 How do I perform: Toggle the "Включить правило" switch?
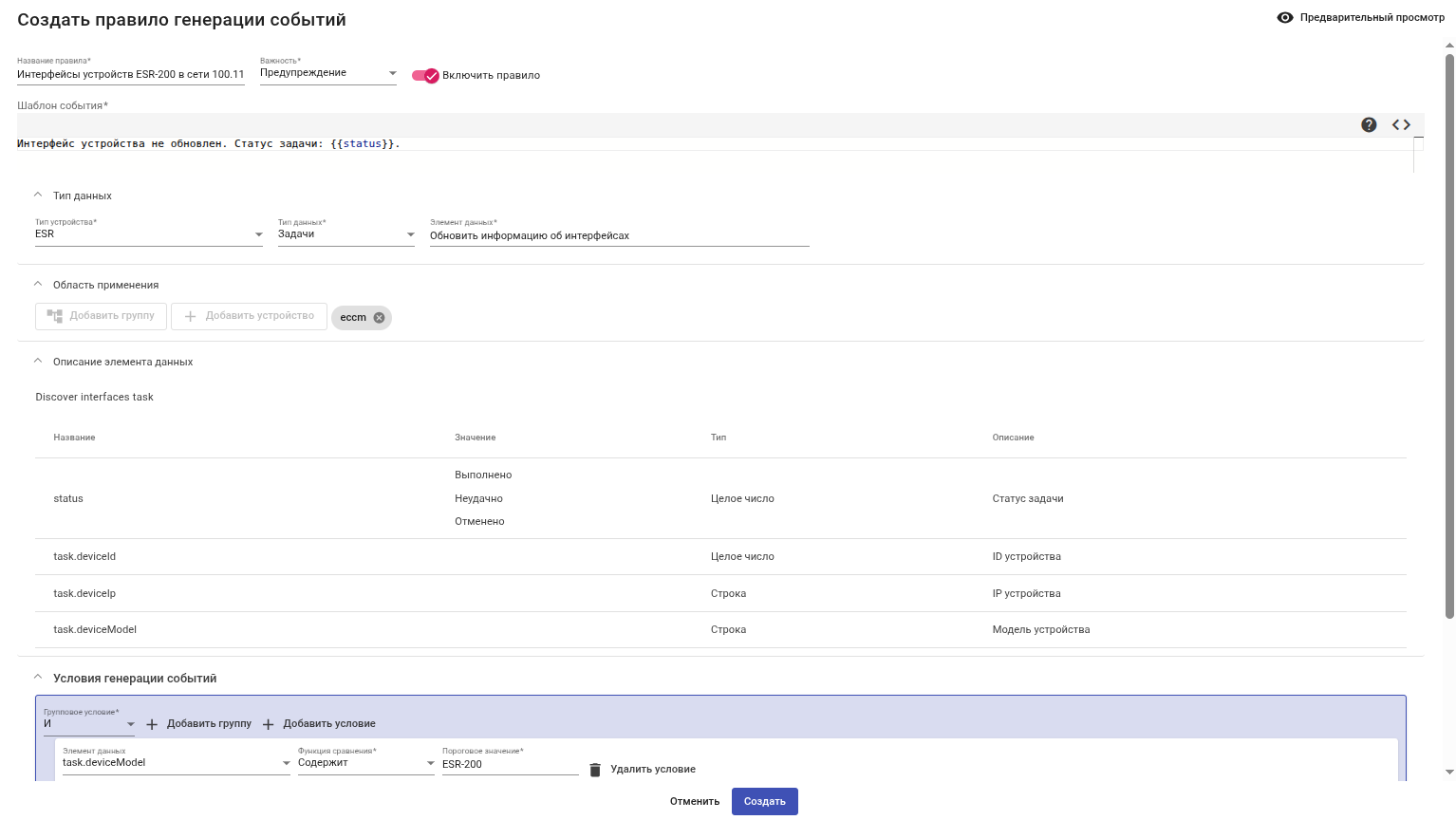point(425,75)
